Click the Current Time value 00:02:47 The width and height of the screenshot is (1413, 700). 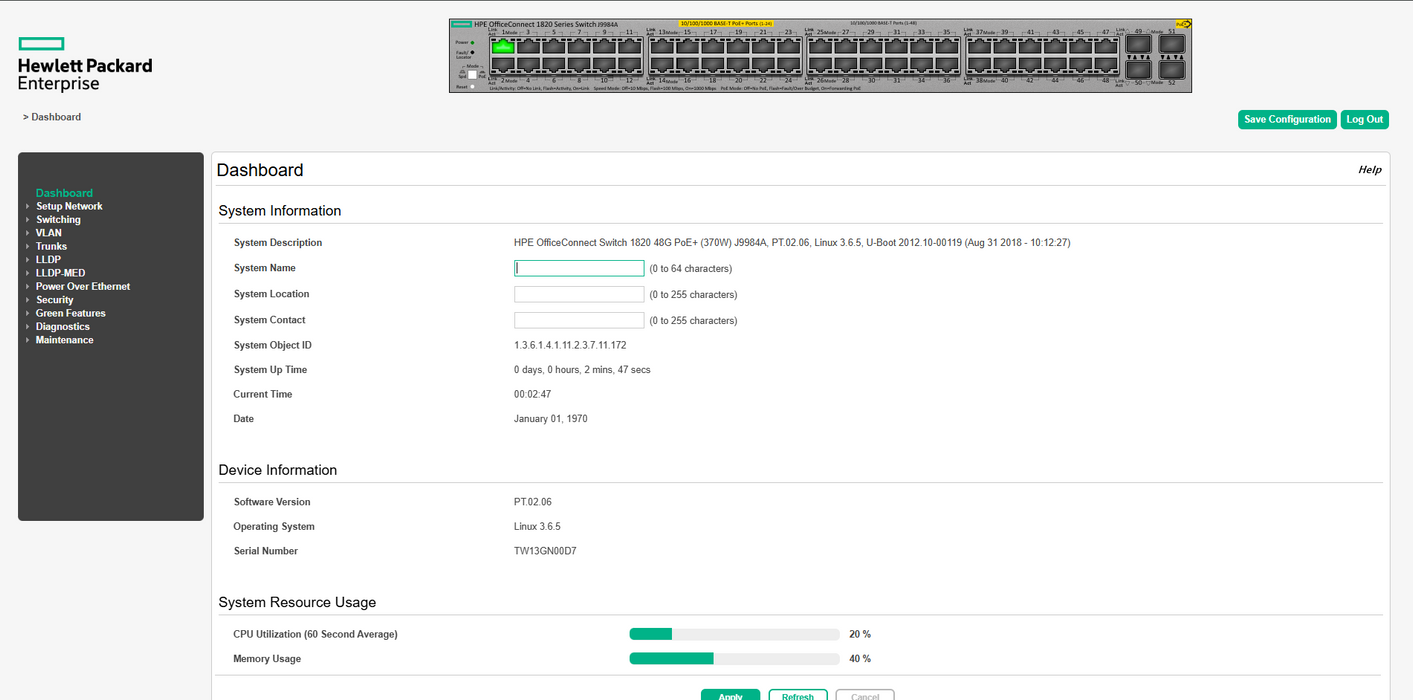[x=532, y=394]
